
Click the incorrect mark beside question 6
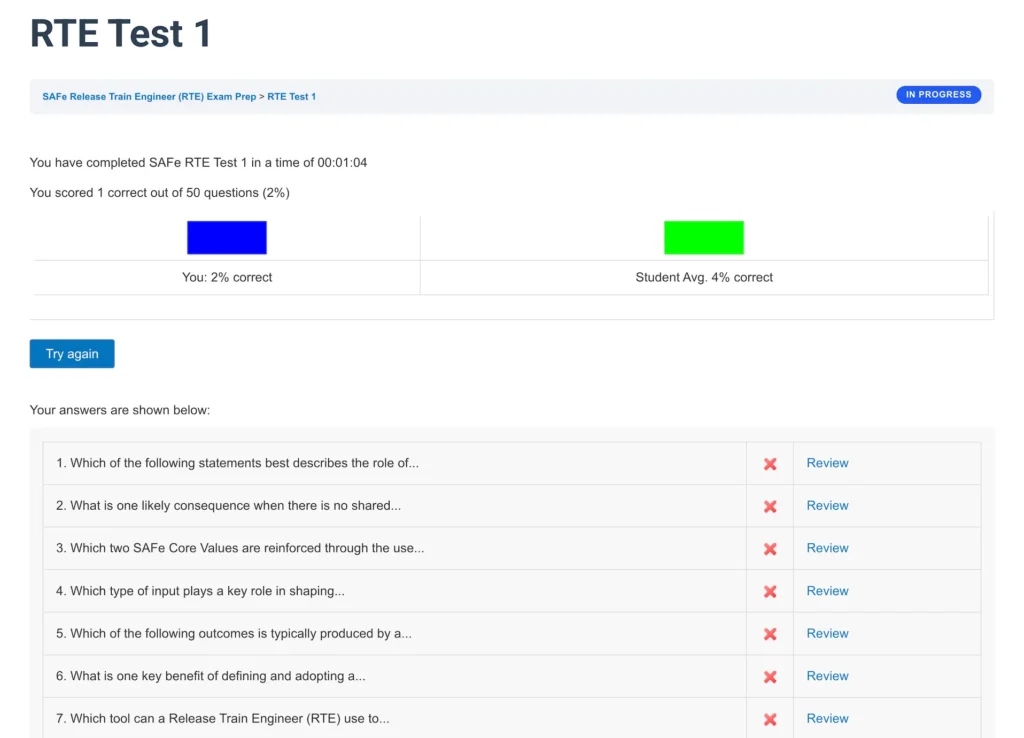[769, 675]
